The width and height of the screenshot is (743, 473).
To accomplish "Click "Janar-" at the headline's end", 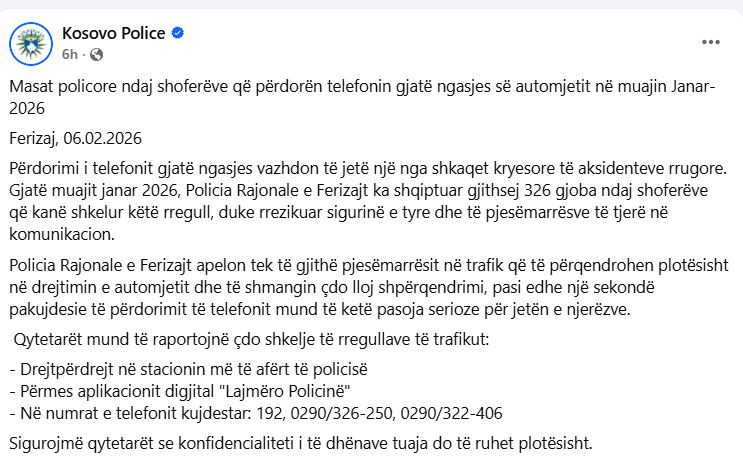I will 690,87.
